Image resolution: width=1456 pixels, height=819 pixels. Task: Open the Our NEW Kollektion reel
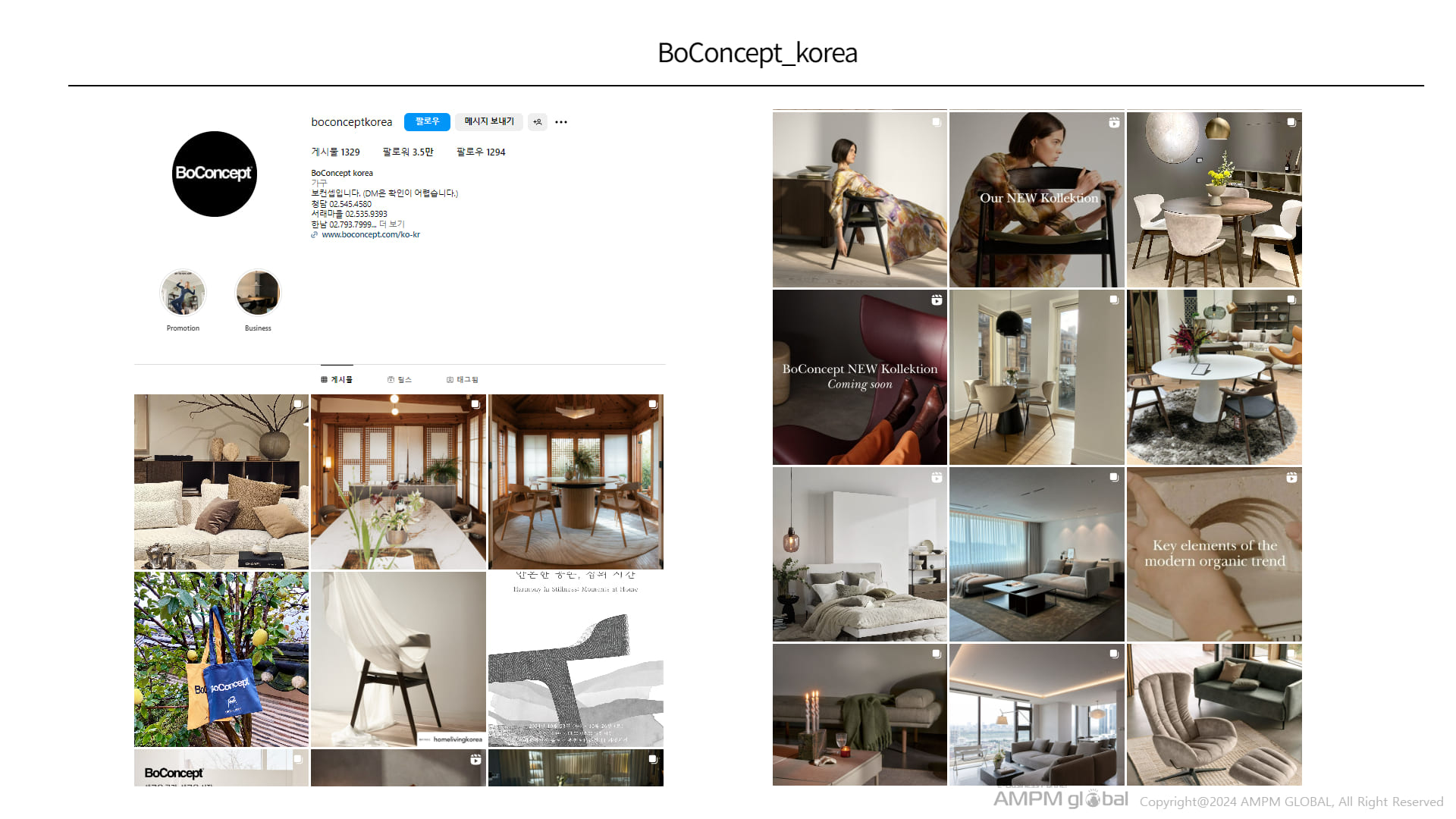tap(1037, 199)
